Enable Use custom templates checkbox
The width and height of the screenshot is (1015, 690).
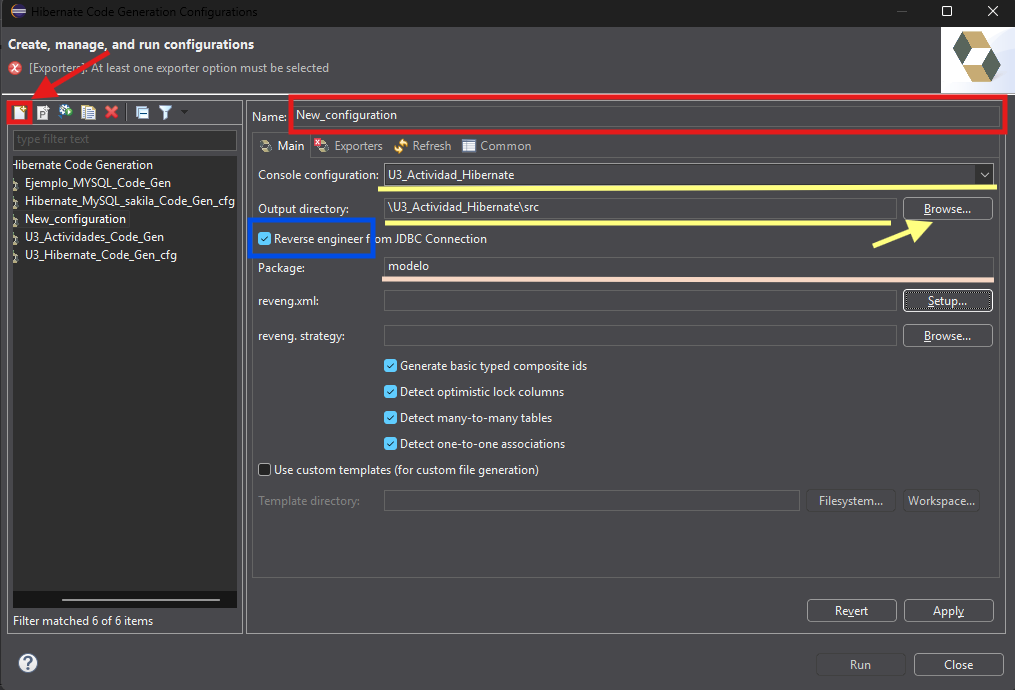tap(264, 470)
